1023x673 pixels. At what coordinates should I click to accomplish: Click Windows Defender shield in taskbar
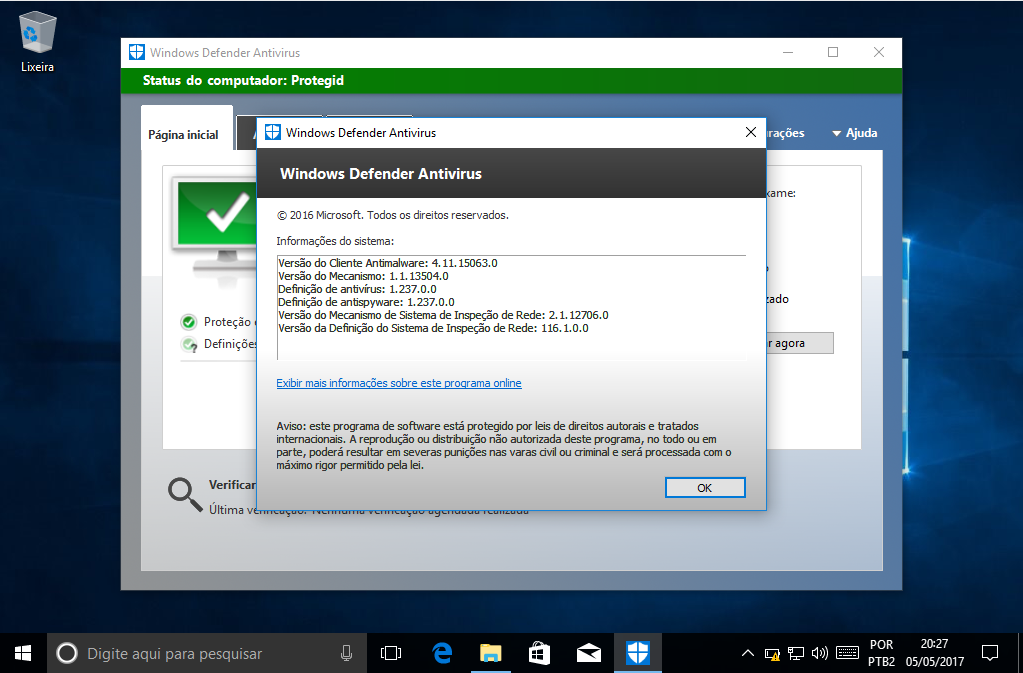pos(637,653)
